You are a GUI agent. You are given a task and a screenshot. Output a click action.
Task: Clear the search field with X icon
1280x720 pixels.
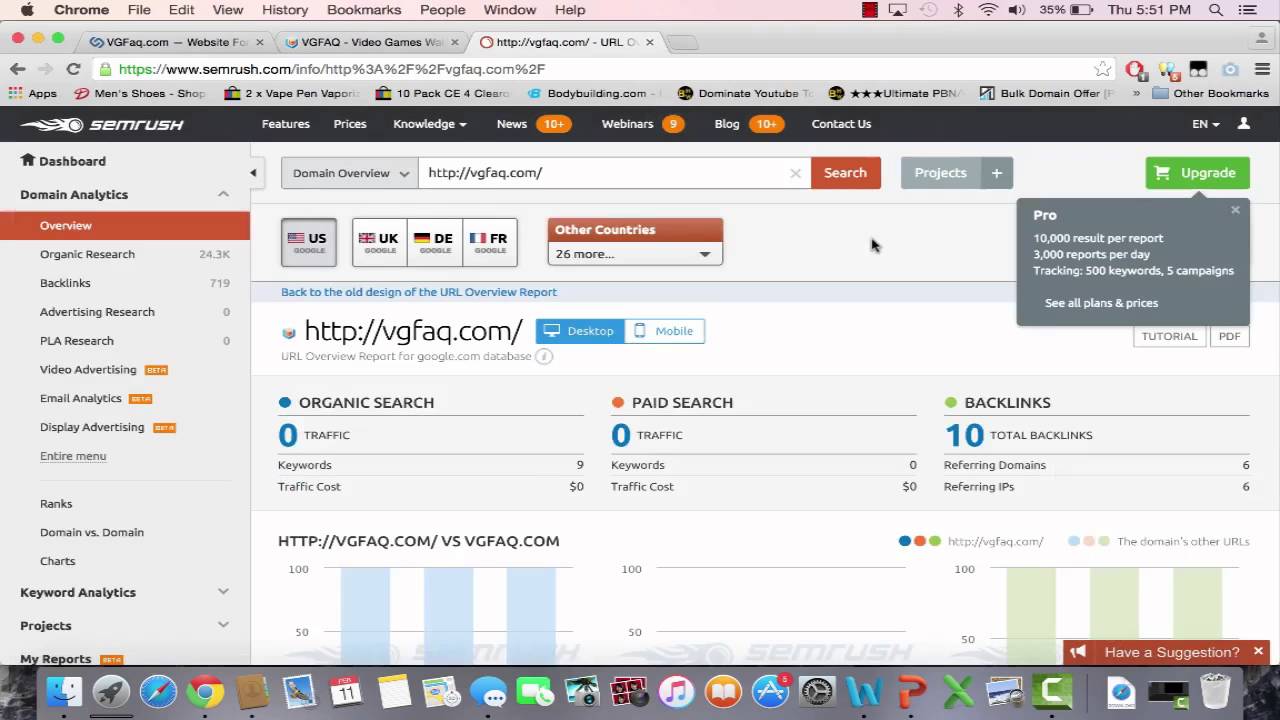pos(796,173)
